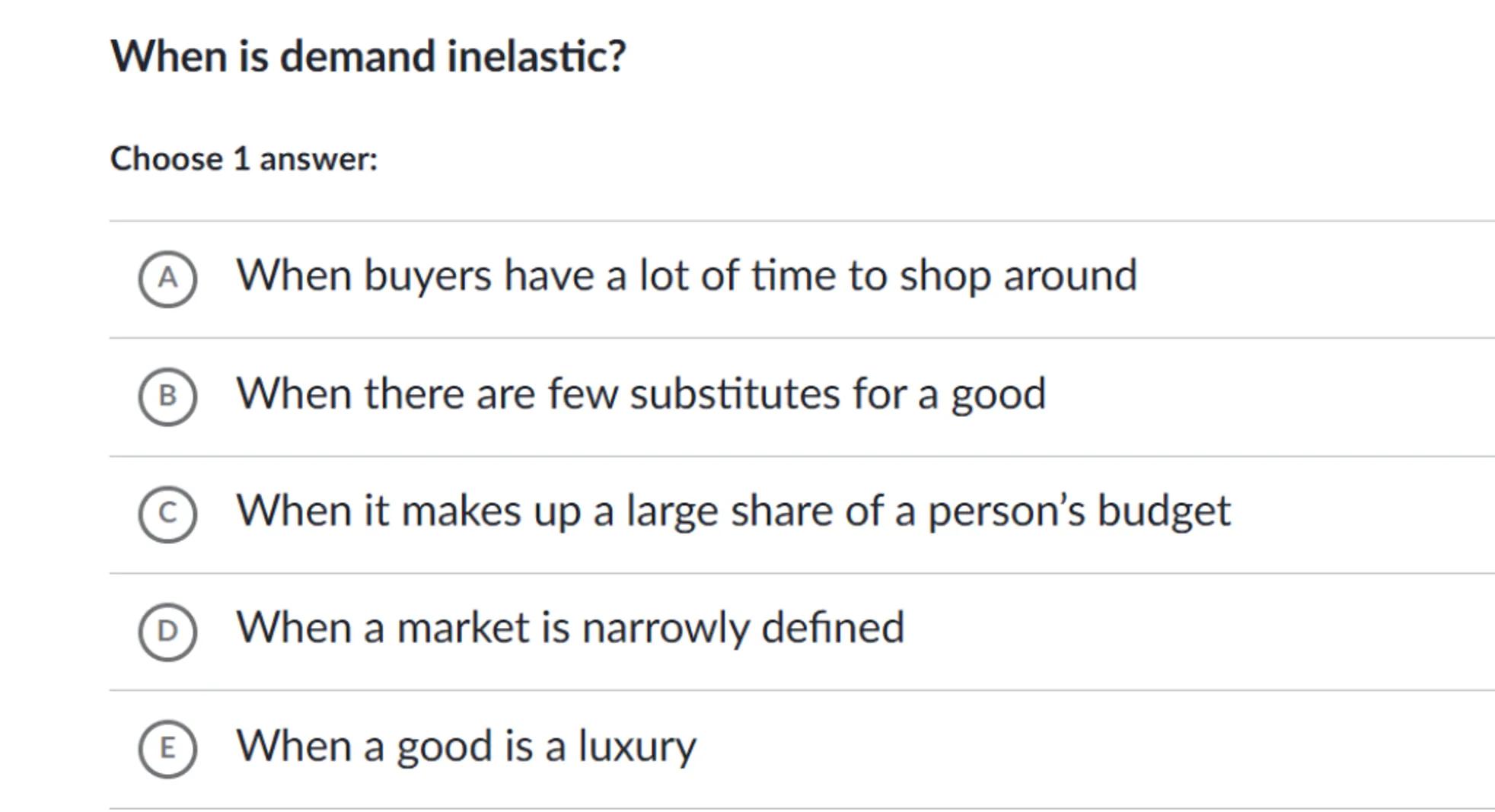The width and height of the screenshot is (1495, 812).
Task: Choose the option about a person's budget
Action: pyautogui.click(x=733, y=511)
